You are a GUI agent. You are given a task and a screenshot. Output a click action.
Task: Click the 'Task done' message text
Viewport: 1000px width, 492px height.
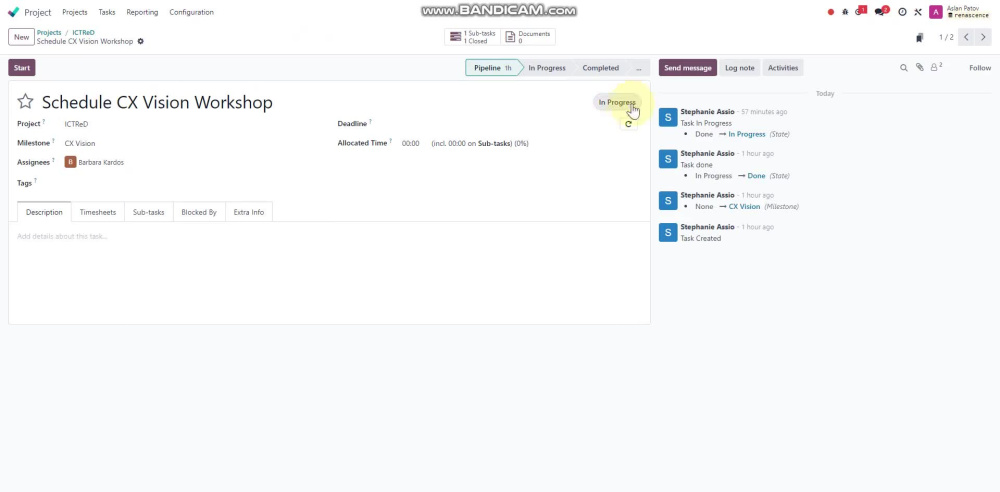(696, 165)
